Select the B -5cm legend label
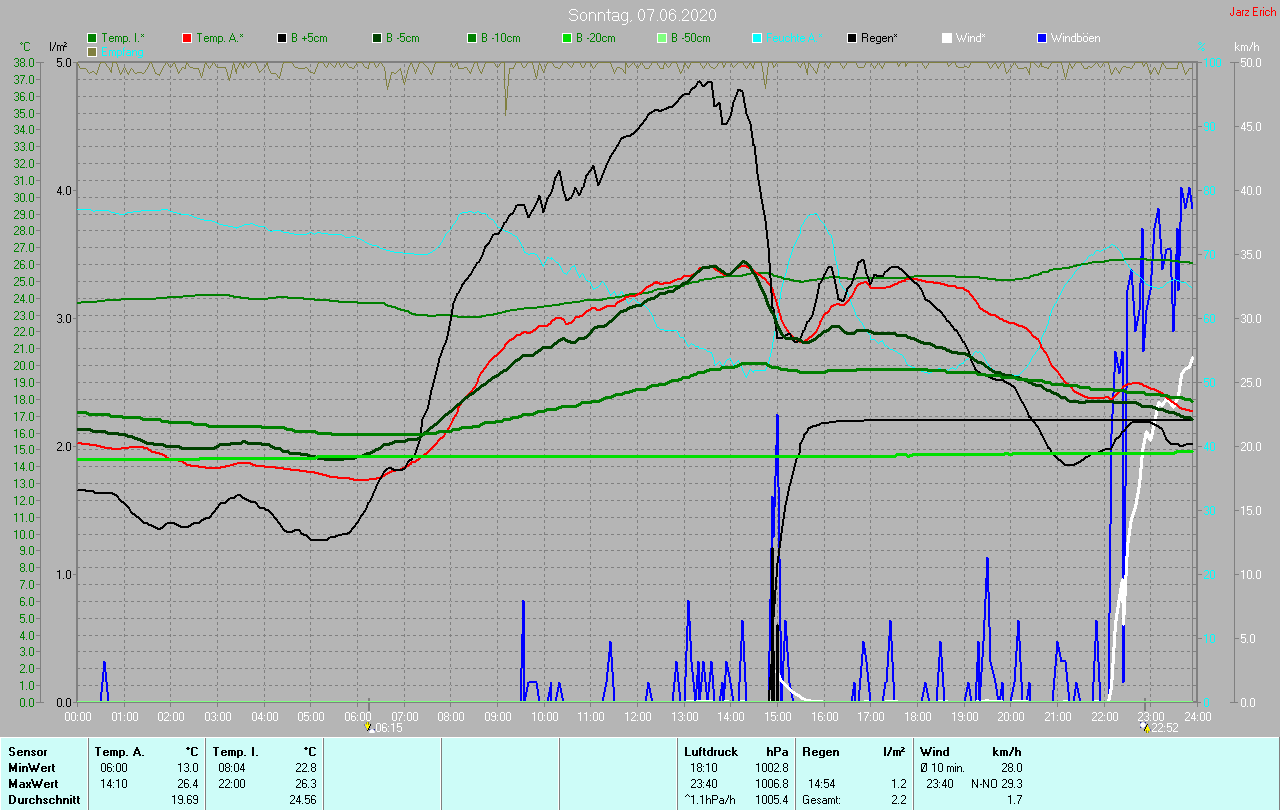The height and width of the screenshot is (810, 1280). [404, 38]
